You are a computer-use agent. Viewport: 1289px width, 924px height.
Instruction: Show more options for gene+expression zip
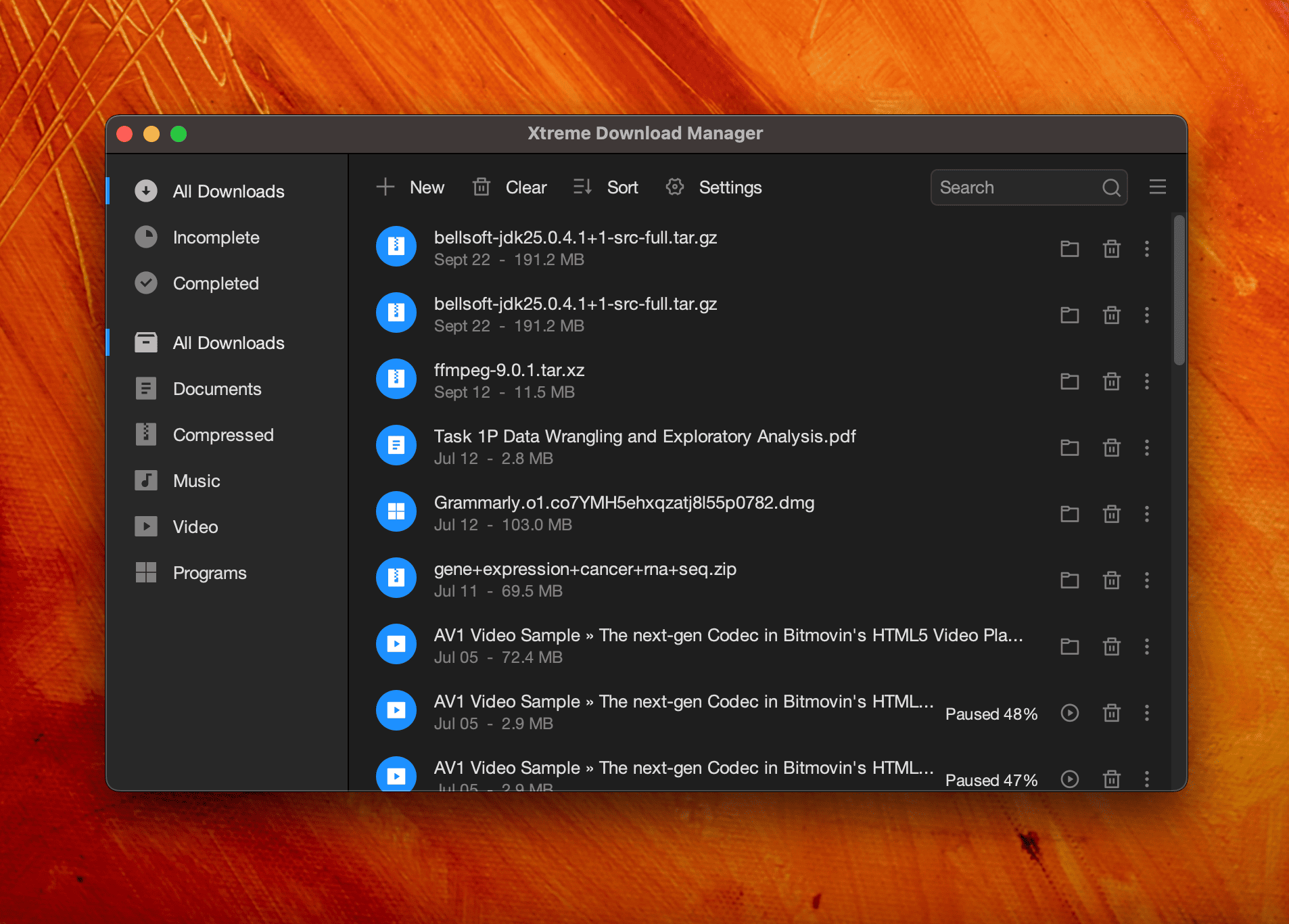pyautogui.click(x=1147, y=580)
